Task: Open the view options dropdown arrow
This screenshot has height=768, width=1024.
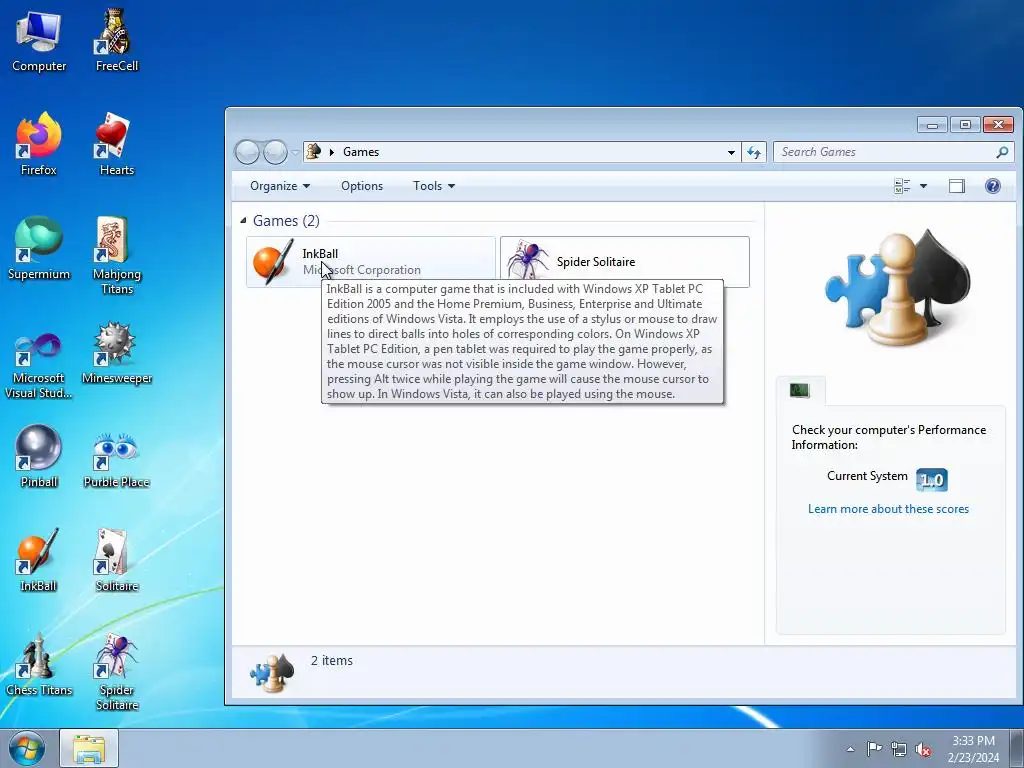Action: 923,186
